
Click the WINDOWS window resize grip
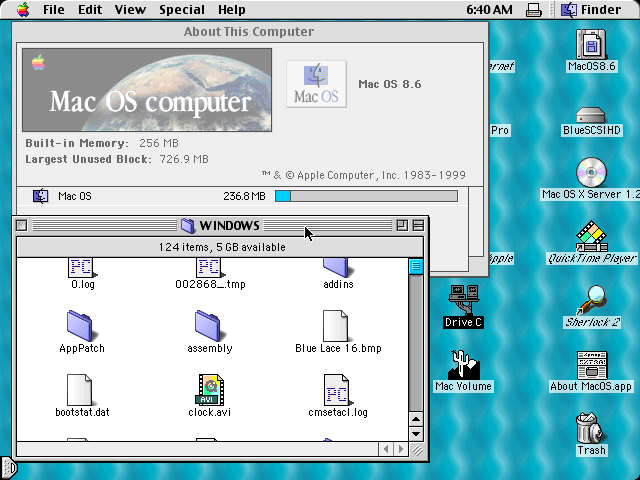point(417,450)
